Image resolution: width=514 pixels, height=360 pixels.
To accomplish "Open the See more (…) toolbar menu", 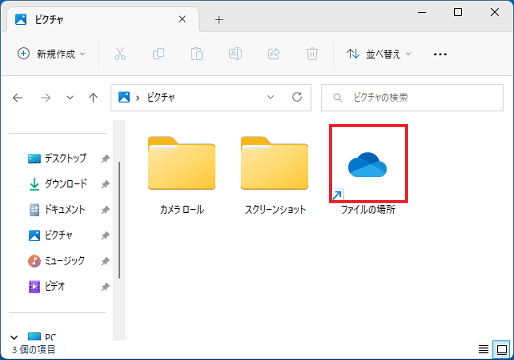I will coord(440,54).
